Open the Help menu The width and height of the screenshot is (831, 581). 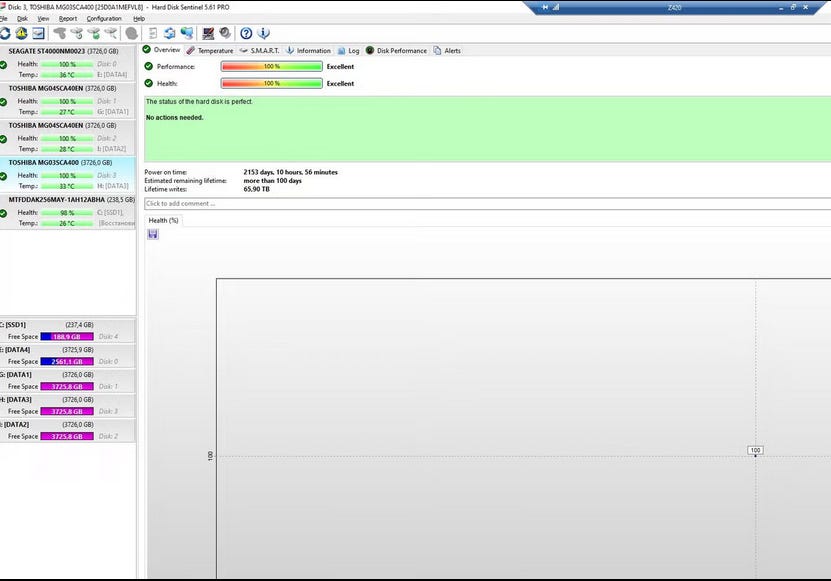click(139, 19)
